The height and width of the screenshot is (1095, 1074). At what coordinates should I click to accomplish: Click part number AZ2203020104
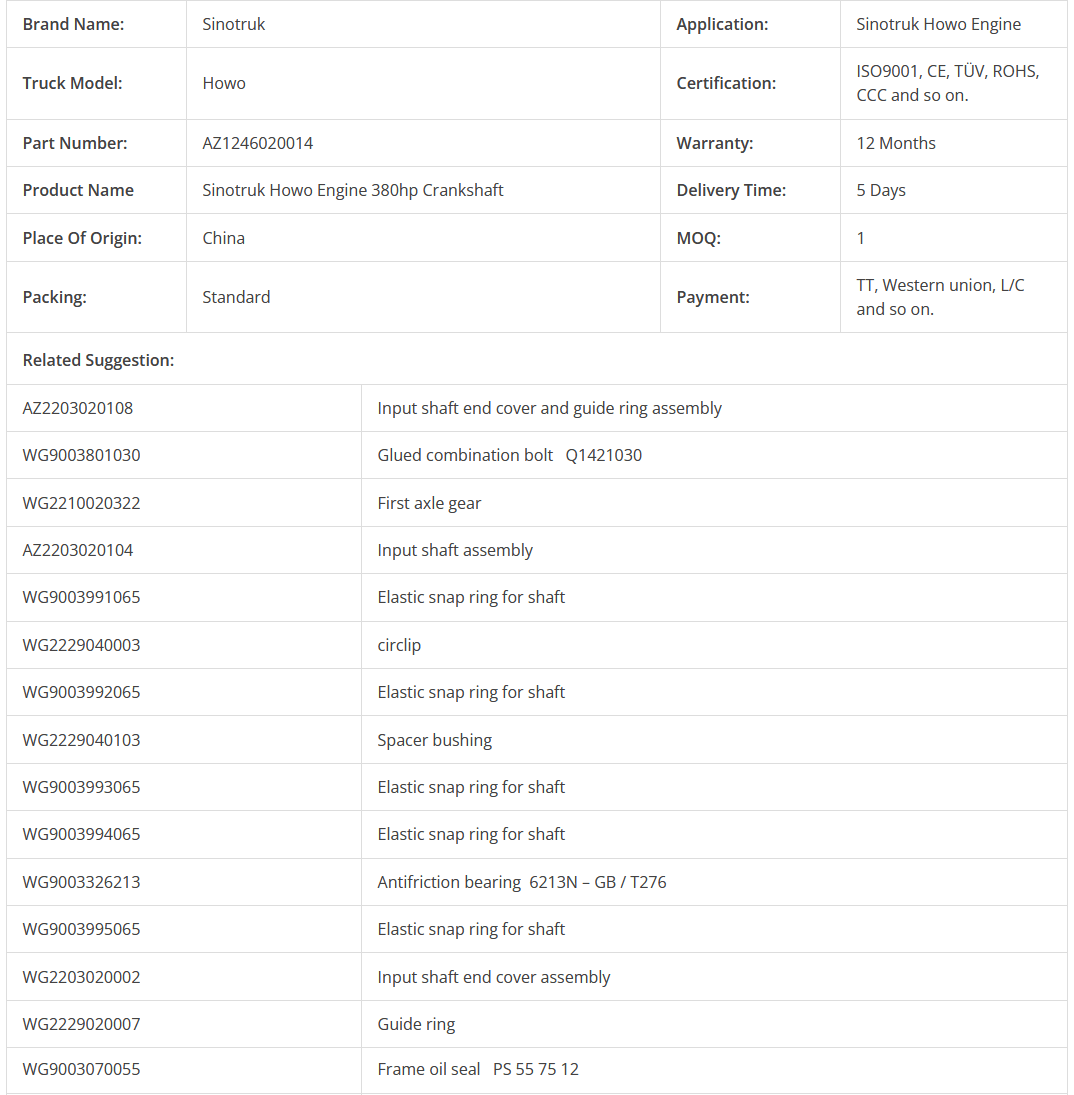(78, 550)
